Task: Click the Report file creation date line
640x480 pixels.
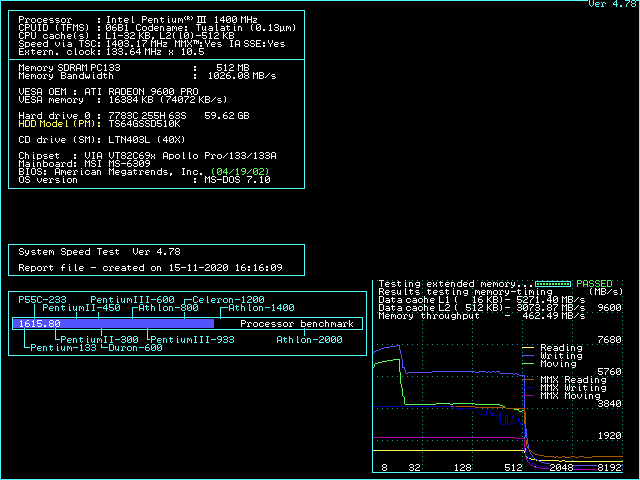Action: 150,268
